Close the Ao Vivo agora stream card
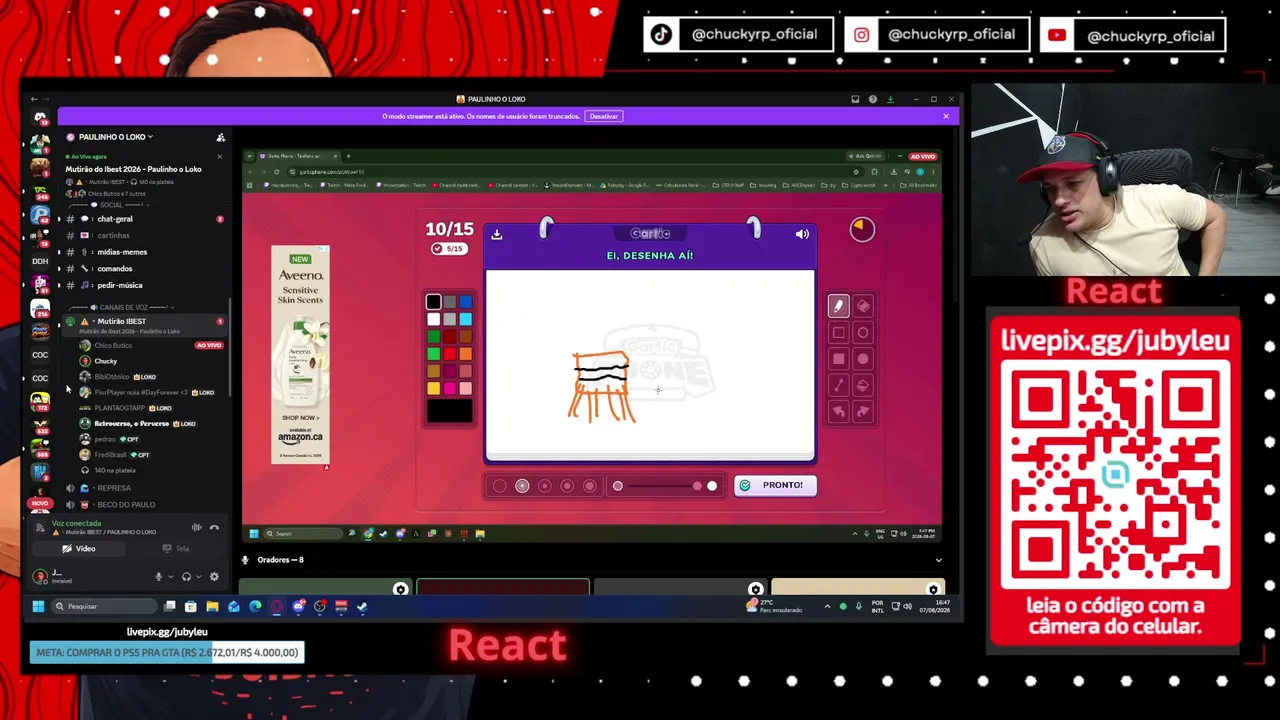The height and width of the screenshot is (720, 1280). click(x=220, y=157)
